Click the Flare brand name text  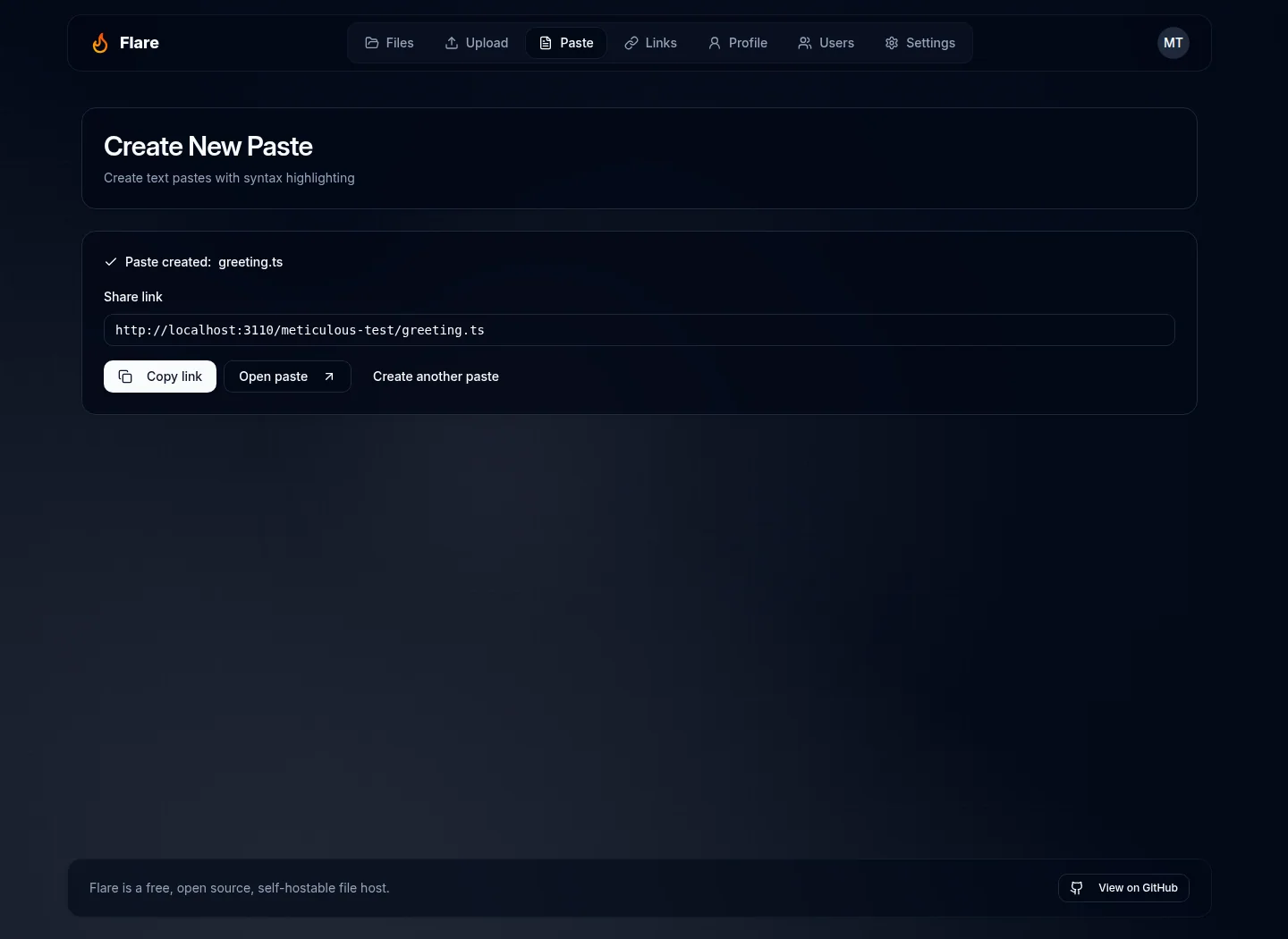pyautogui.click(x=140, y=43)
